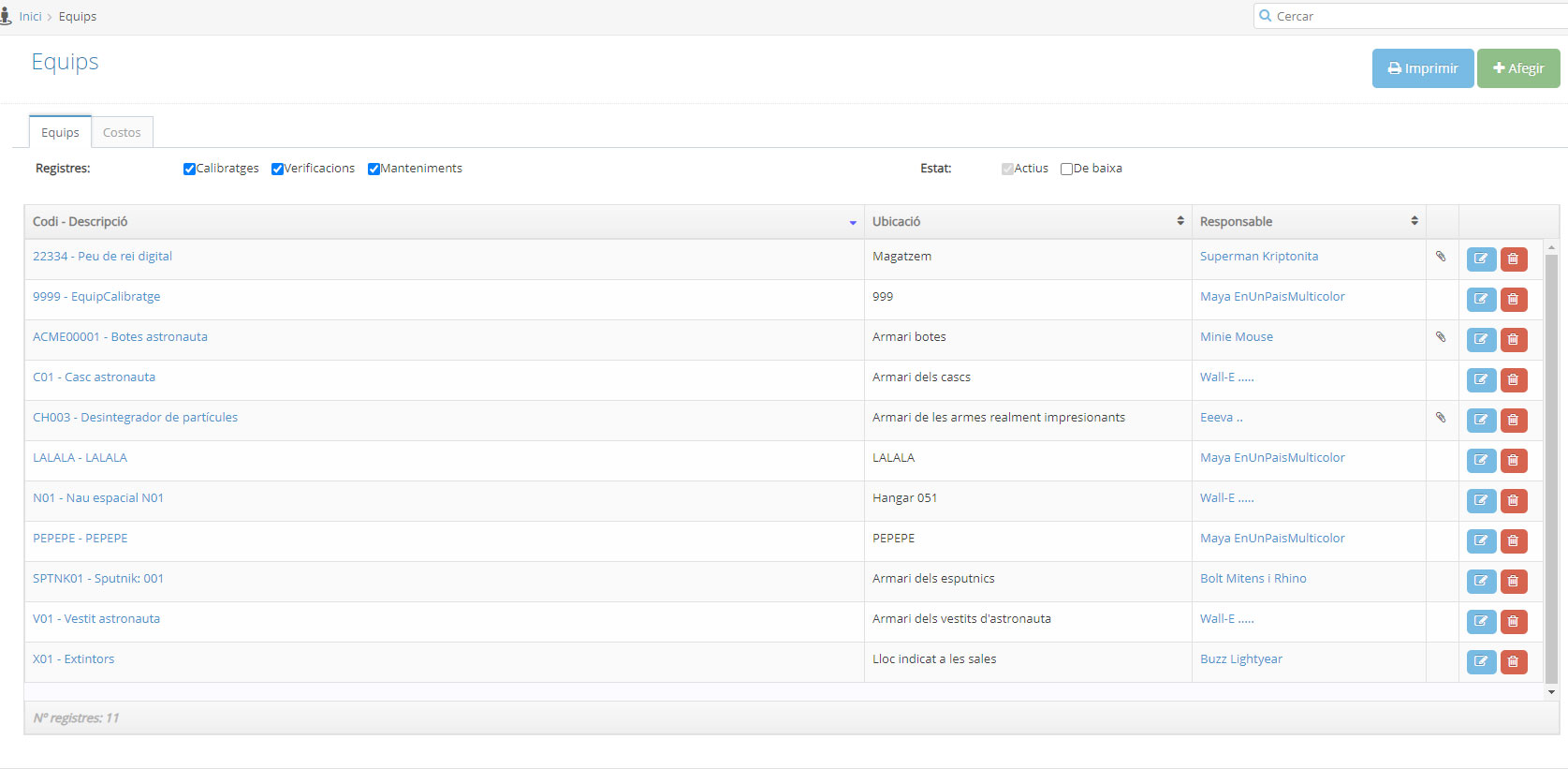Click the Imprimir button

click(1423, 68)
